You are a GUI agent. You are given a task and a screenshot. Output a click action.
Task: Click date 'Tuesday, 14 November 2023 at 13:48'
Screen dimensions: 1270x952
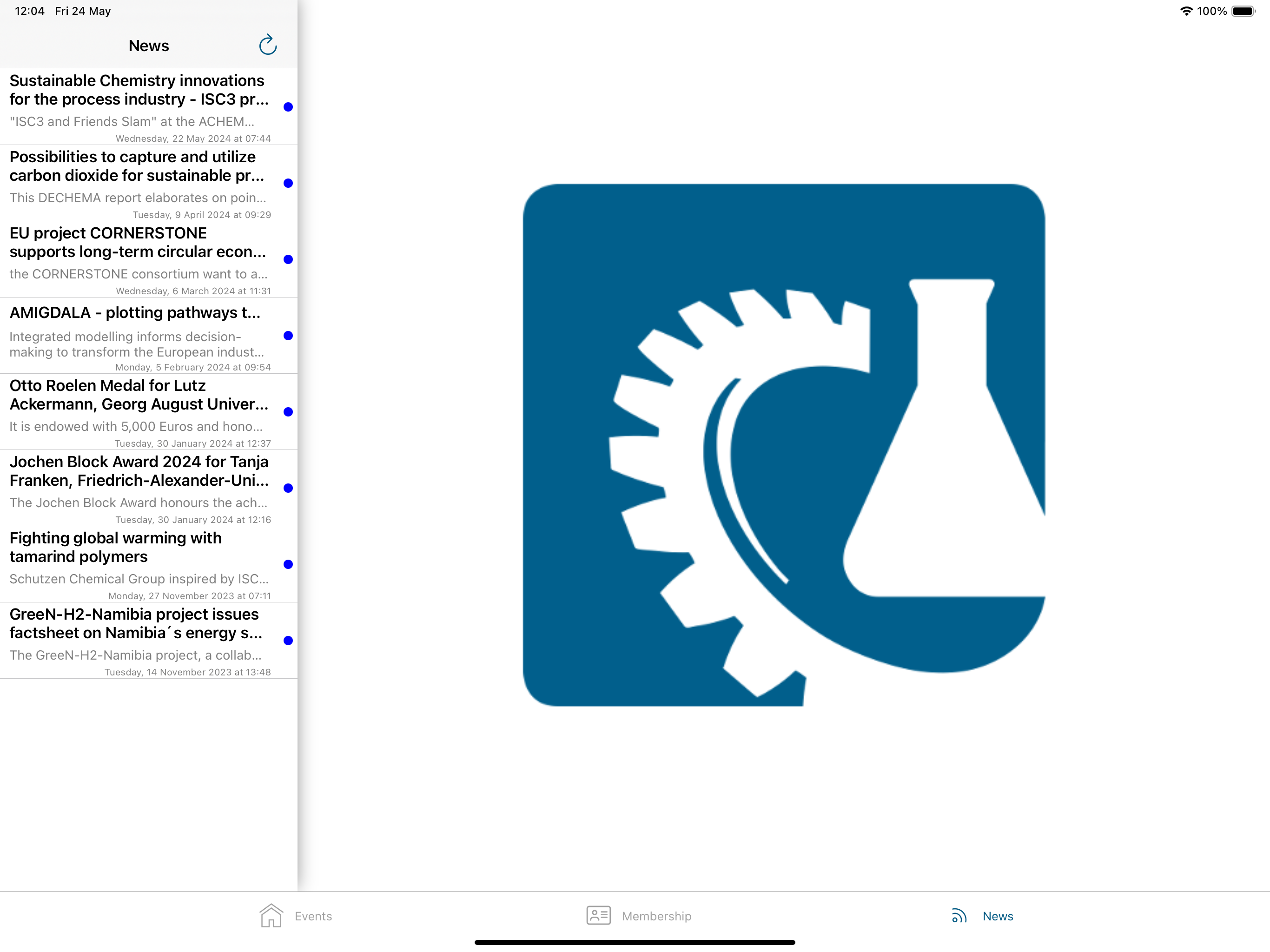pos(188,672)
